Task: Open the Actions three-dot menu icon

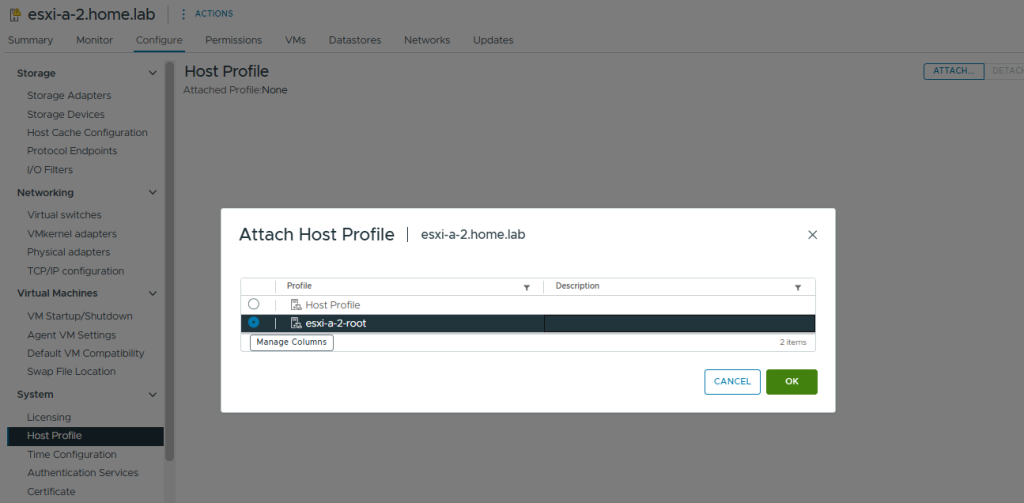Action: coord(183,14)
